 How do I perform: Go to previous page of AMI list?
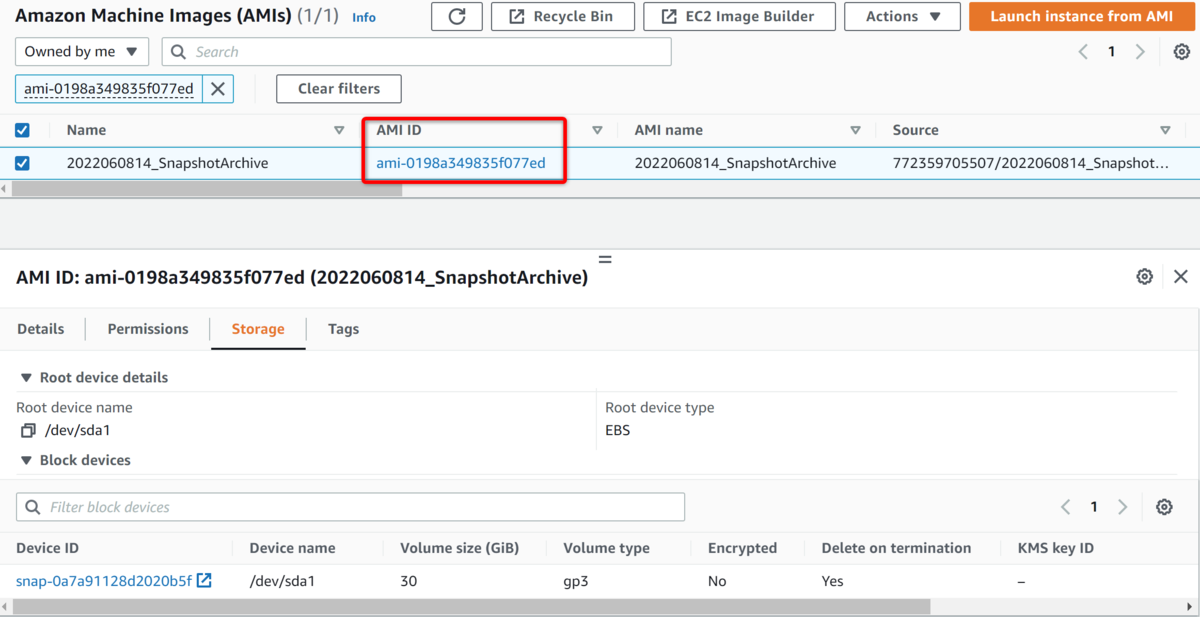[x=1083, y=52]
